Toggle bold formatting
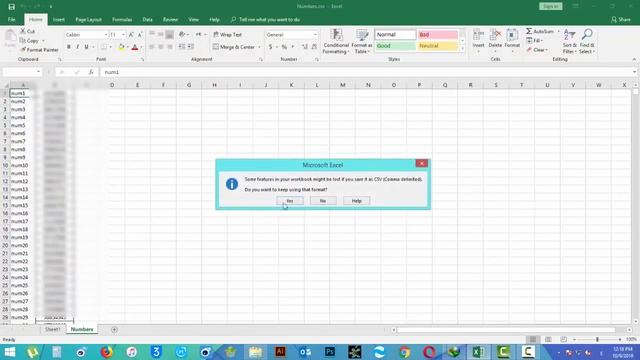 click(x=69, y=47)
